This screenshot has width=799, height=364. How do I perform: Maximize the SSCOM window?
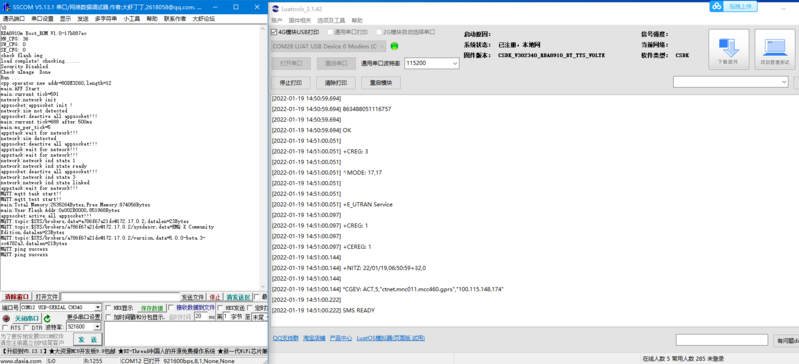[236, 7]
